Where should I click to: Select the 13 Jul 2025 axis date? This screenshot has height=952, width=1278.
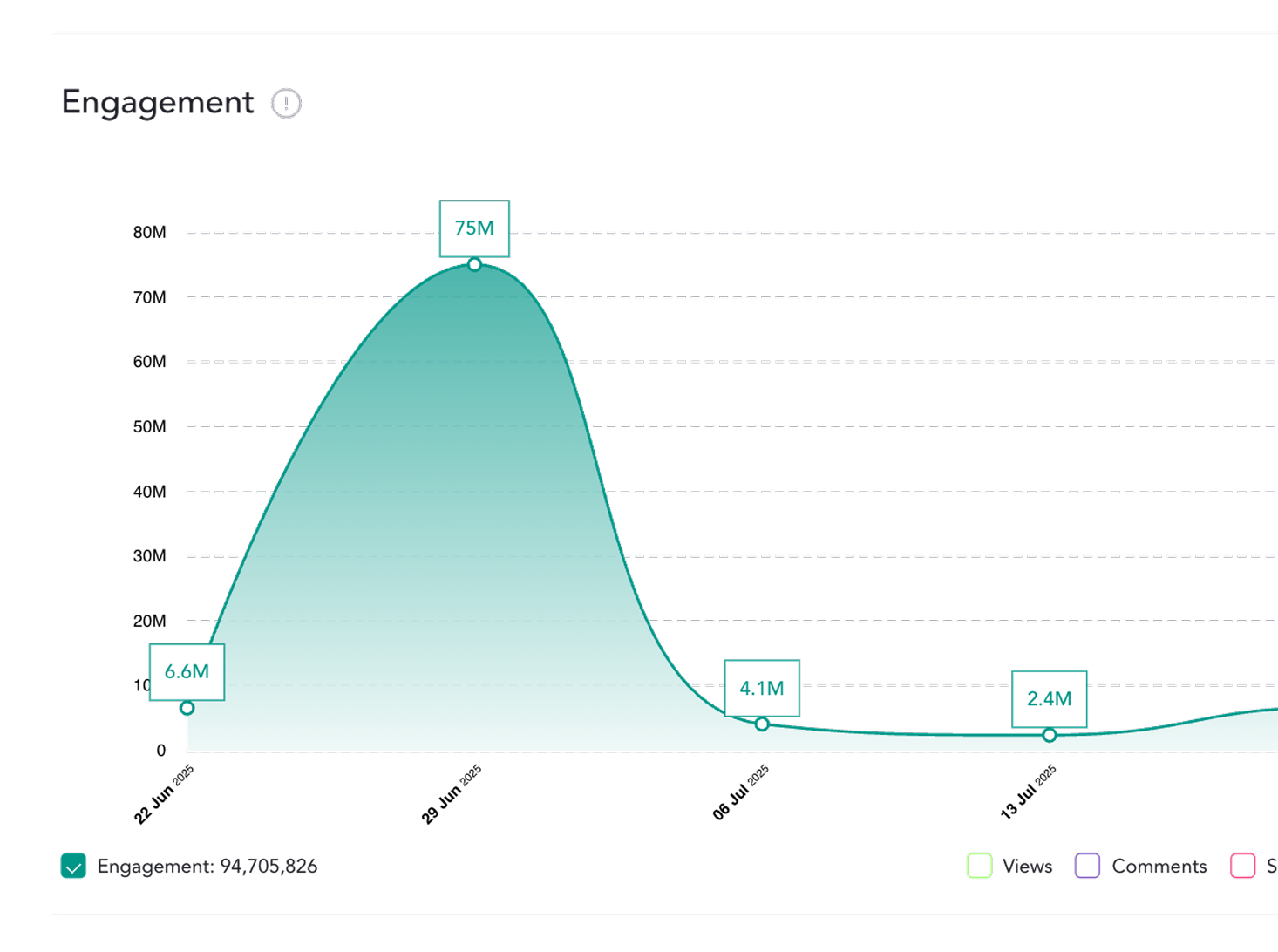click(x=1028, y=792)
